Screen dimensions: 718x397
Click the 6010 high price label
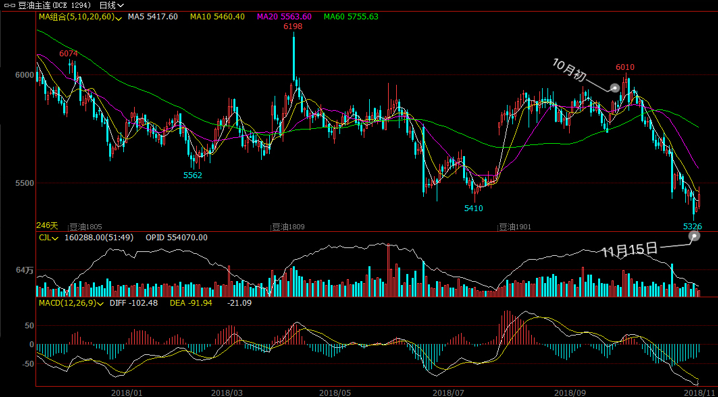pyautogui.click(x=625, y=67)
